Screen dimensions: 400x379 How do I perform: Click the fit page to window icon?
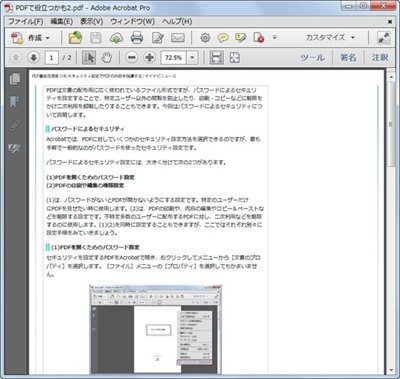pos(235,58)
